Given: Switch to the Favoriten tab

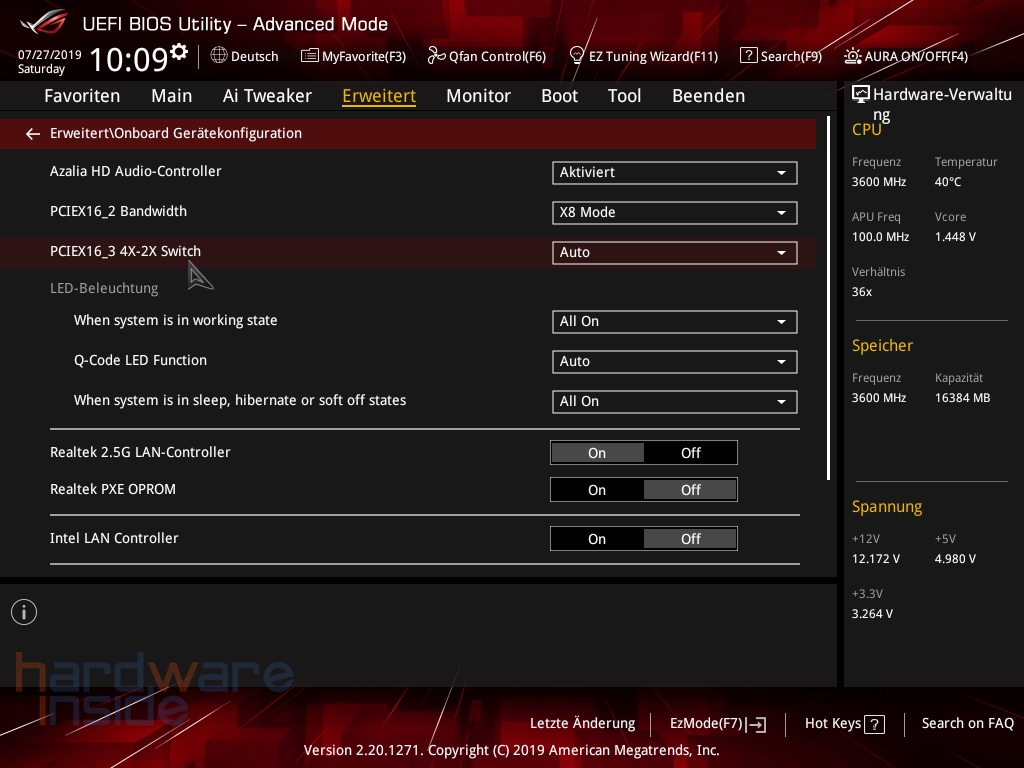Looking at the screenshot, I should click(x=82, y=96).
